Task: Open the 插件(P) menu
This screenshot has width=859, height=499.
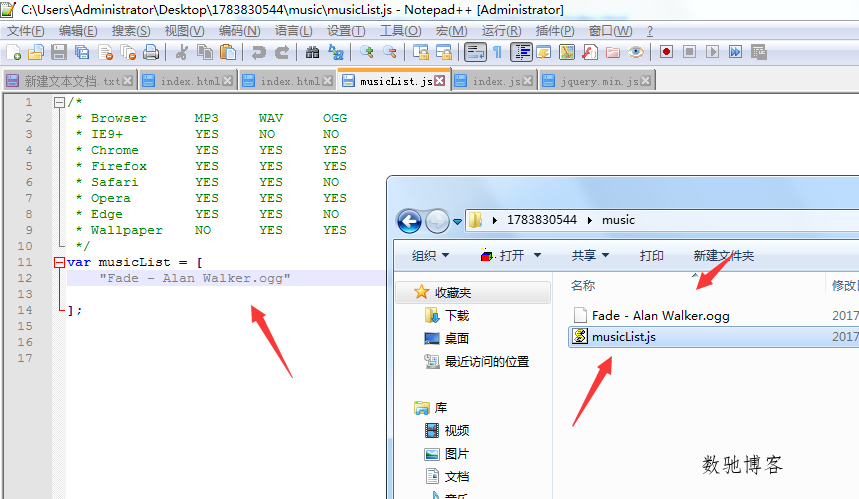Action: (555, 31)
